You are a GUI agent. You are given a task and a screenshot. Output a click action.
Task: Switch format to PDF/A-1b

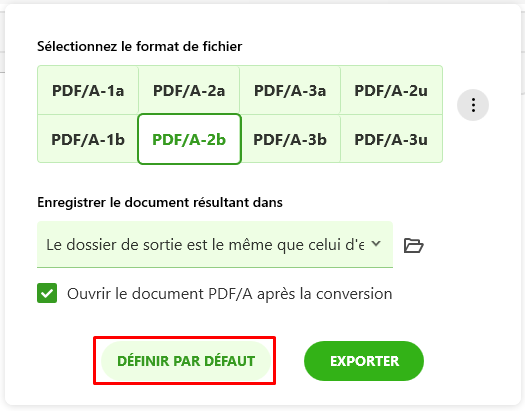88,139
